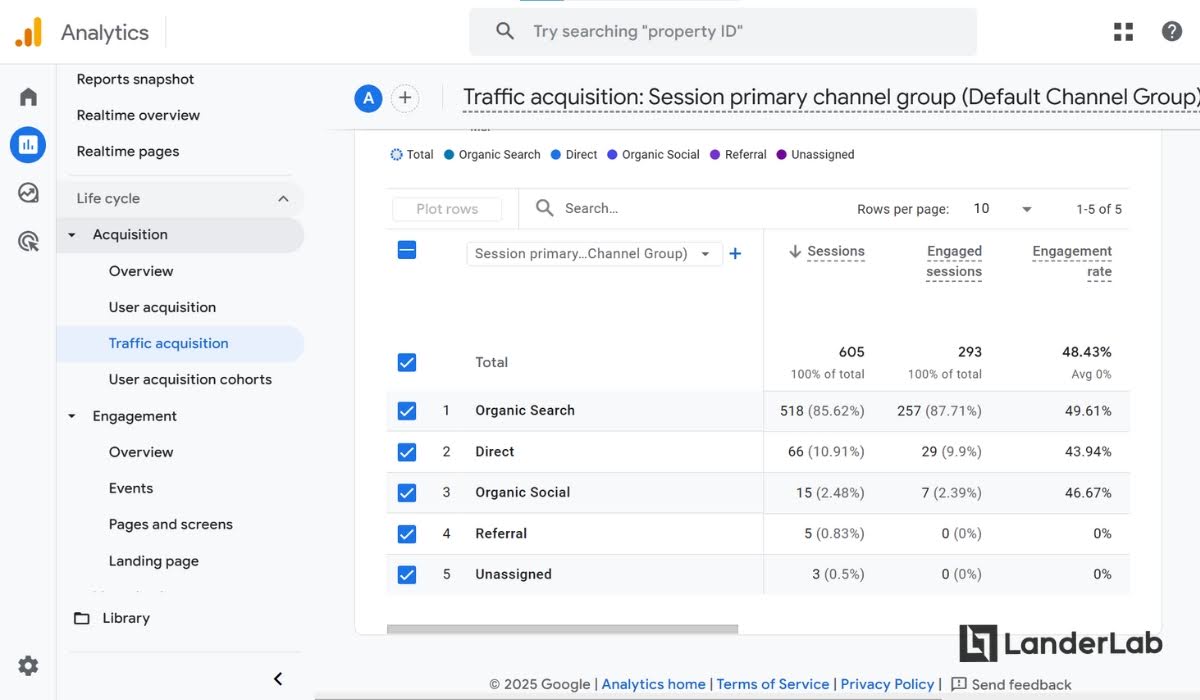Viewport: 1200px width, 700px height.
Task: Uncheck the Organic Search row checkbox
Action: pyautogui.click(x=407, y=411)
